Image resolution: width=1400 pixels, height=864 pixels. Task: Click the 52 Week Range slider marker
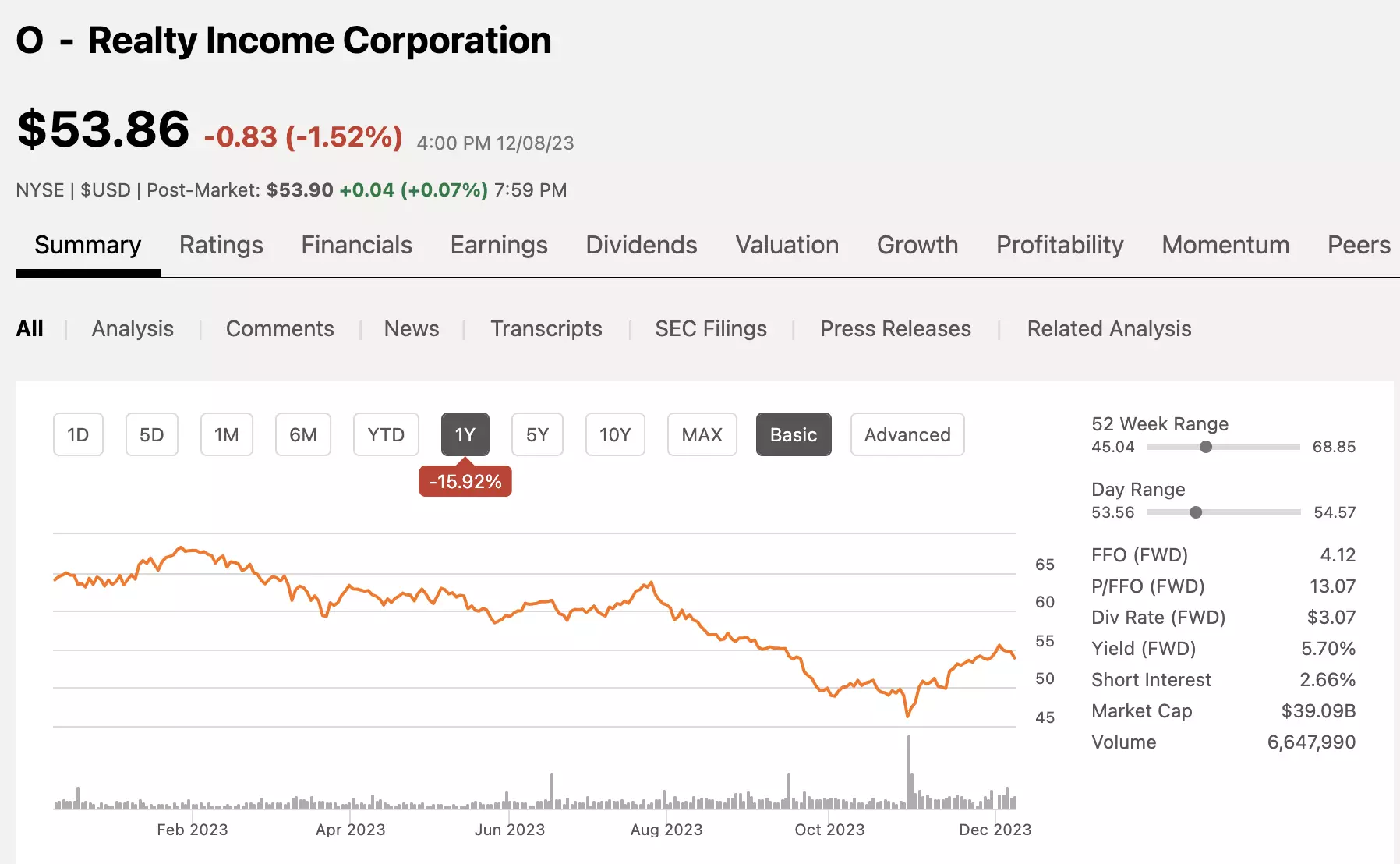point(1206,447)
